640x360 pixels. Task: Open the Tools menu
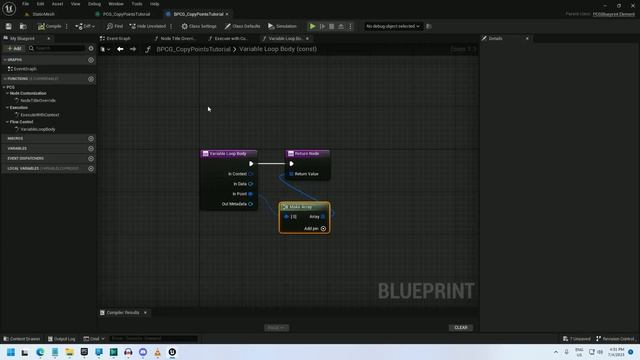(137, 4)
